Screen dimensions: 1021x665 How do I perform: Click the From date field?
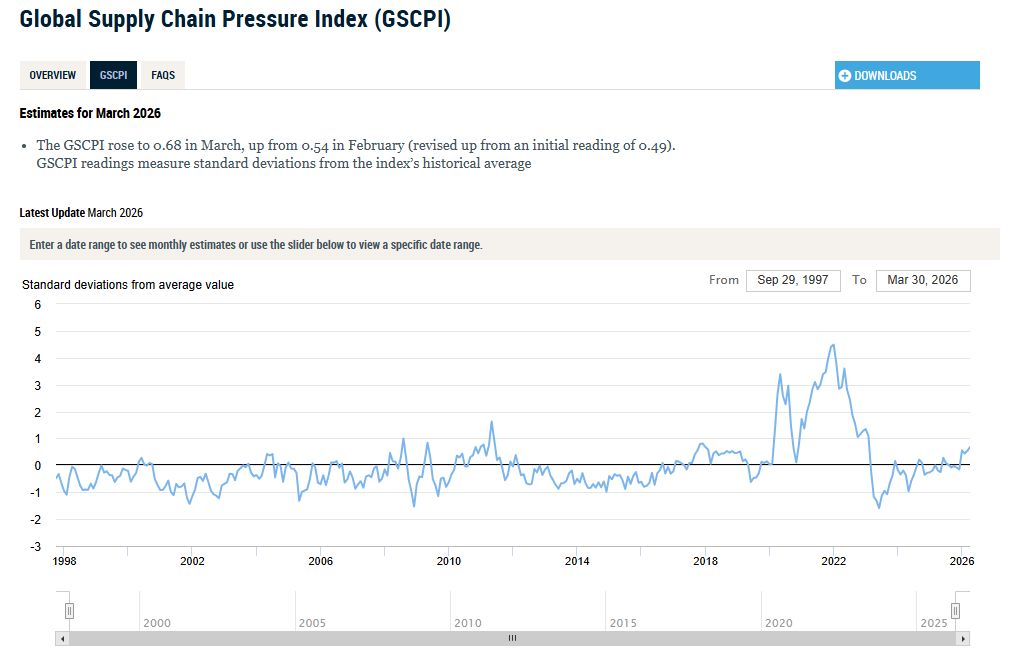pyautogui.click(x=793, y=280)
